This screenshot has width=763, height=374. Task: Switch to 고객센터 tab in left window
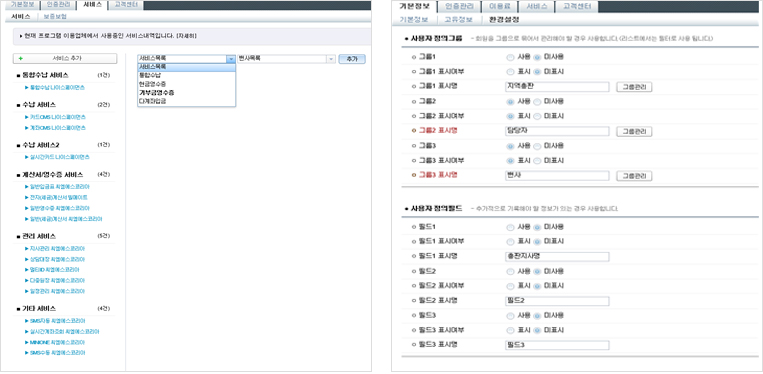(126, 4)
